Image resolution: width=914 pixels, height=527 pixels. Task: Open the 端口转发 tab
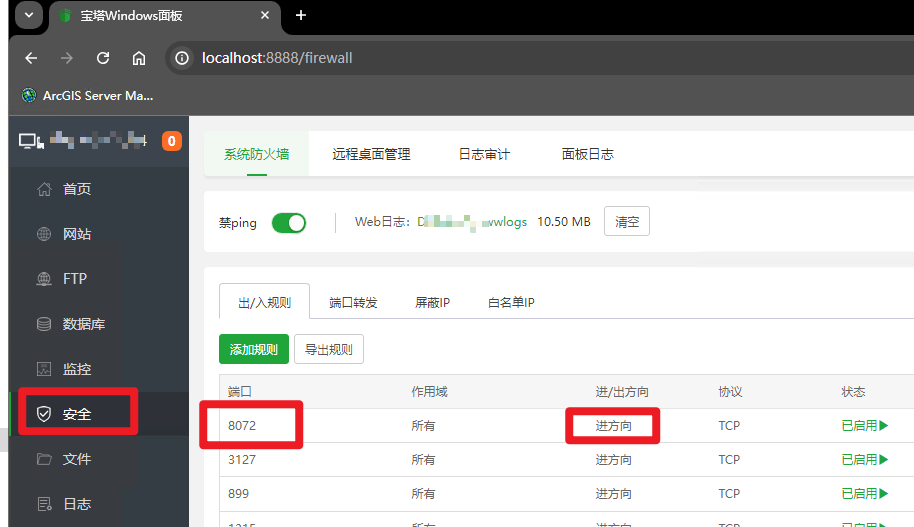click(x=354, y=302)
